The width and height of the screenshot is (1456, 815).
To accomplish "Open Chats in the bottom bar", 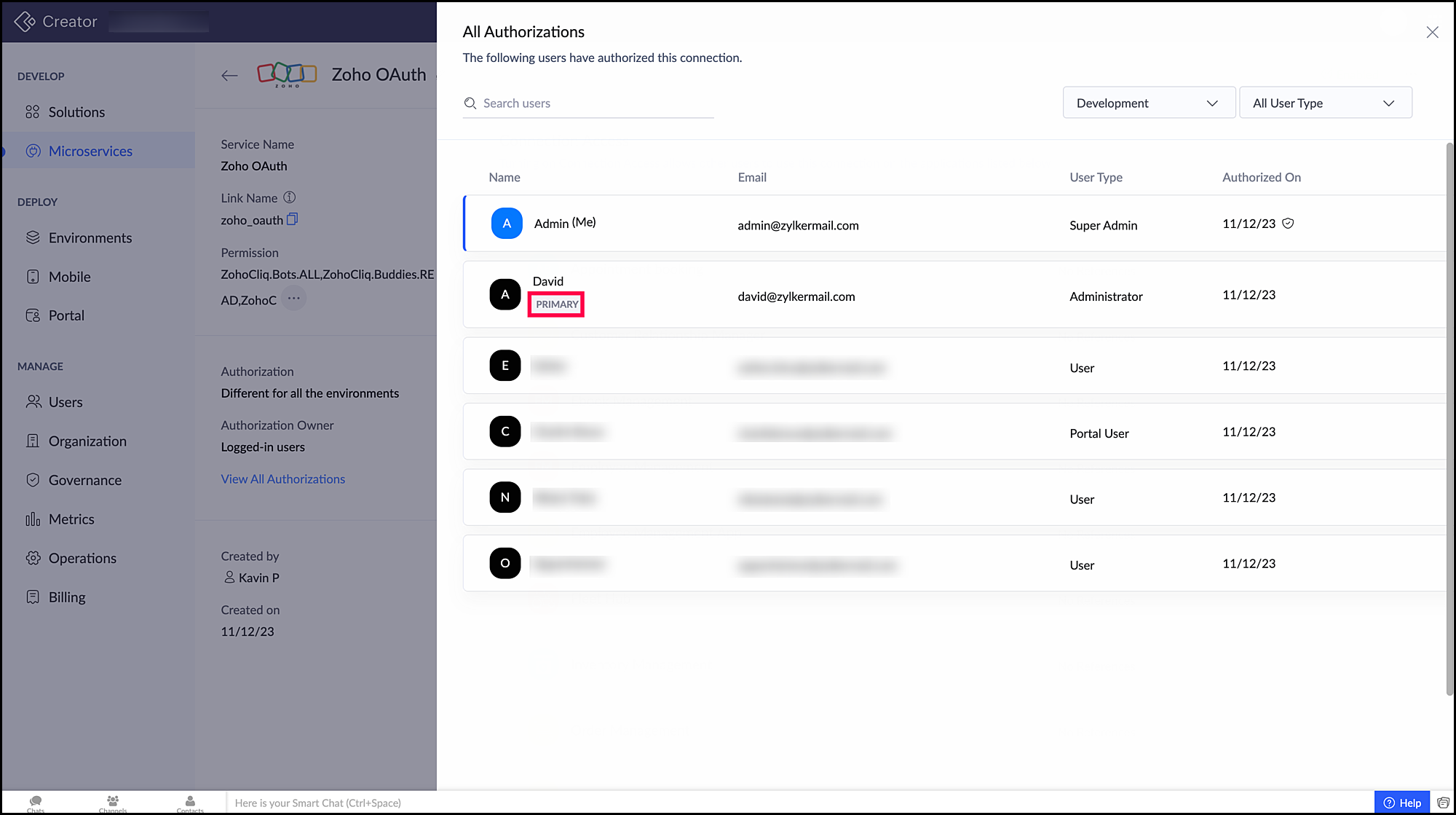I will [x=36, y=803].
